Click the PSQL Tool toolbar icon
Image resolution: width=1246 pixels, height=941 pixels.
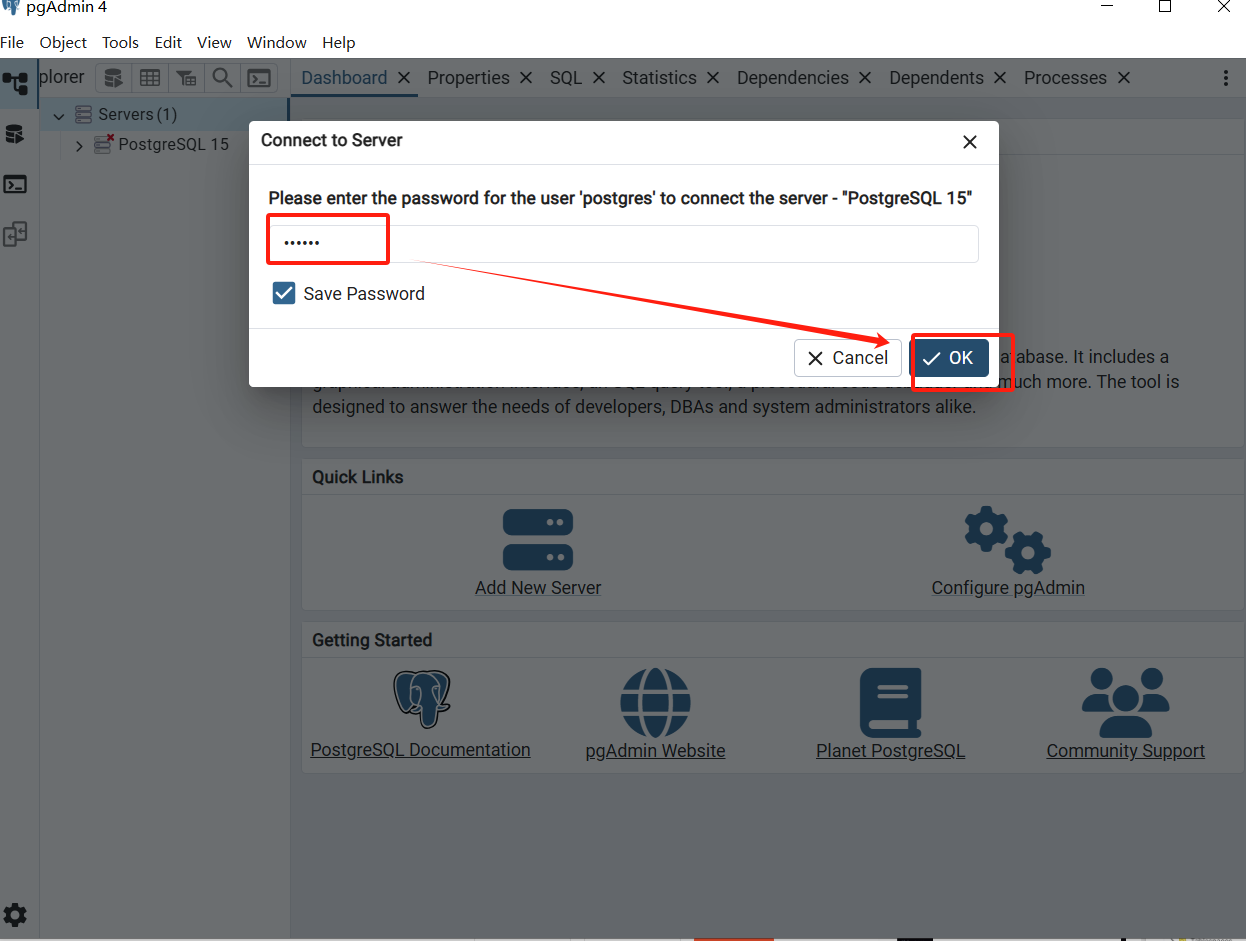259,78
